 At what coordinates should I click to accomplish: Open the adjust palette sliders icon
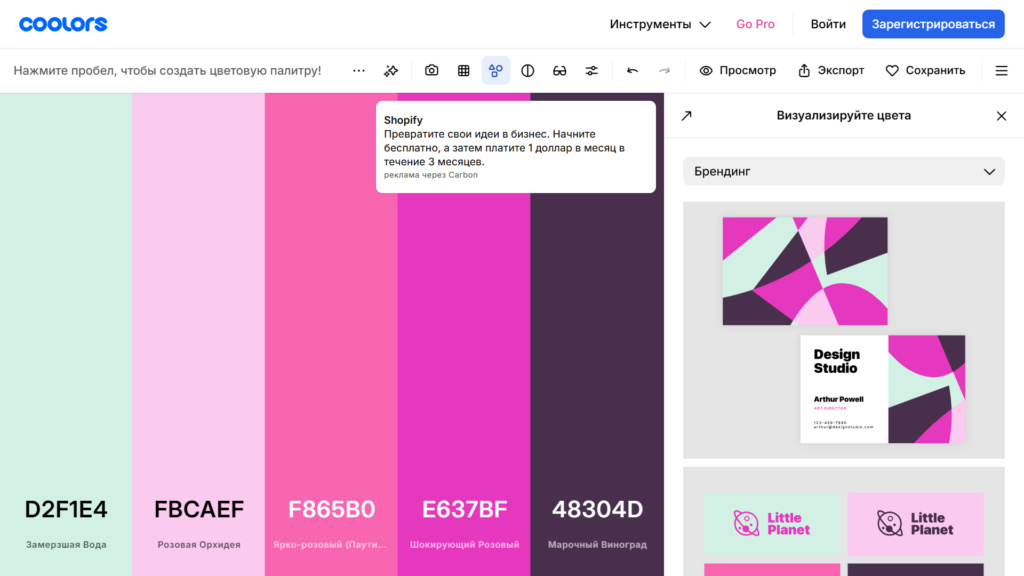(592, 71)
